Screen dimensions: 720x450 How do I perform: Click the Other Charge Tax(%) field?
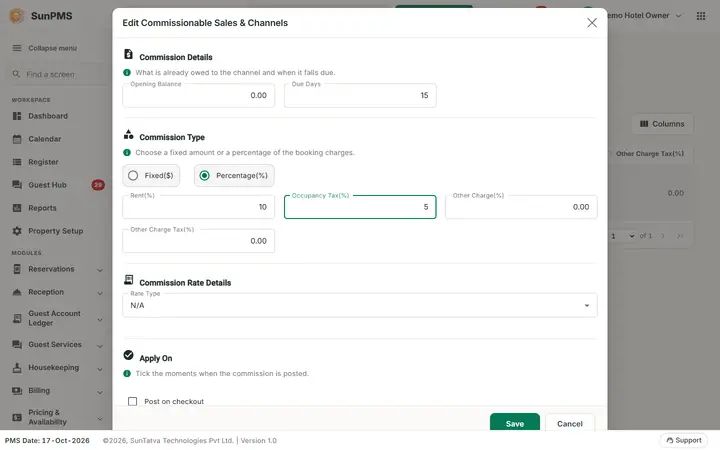point(198,241)
